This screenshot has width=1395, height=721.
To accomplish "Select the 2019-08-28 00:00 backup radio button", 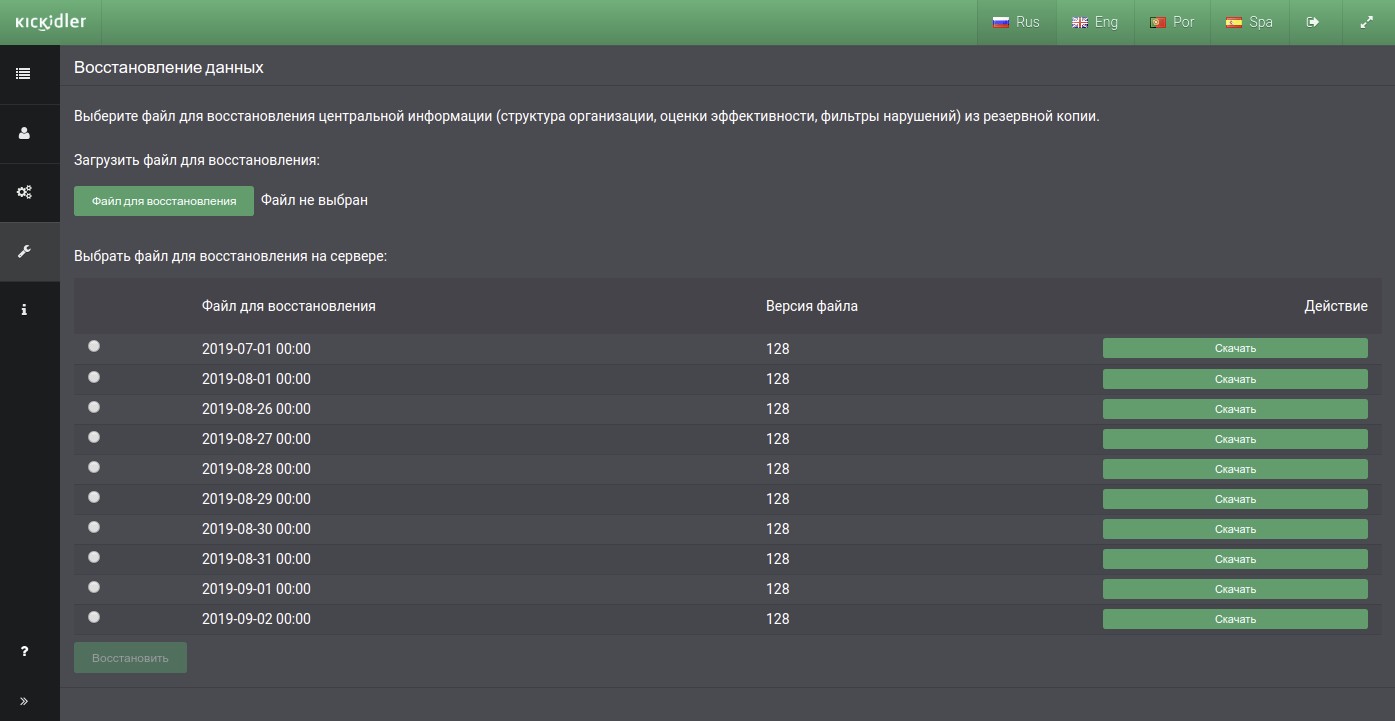I will (x=94, y=467).
